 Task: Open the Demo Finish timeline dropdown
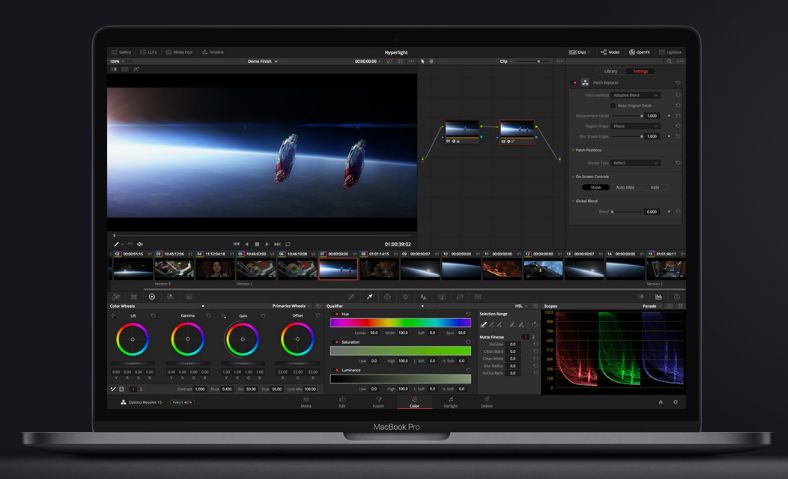click(262, 61)
